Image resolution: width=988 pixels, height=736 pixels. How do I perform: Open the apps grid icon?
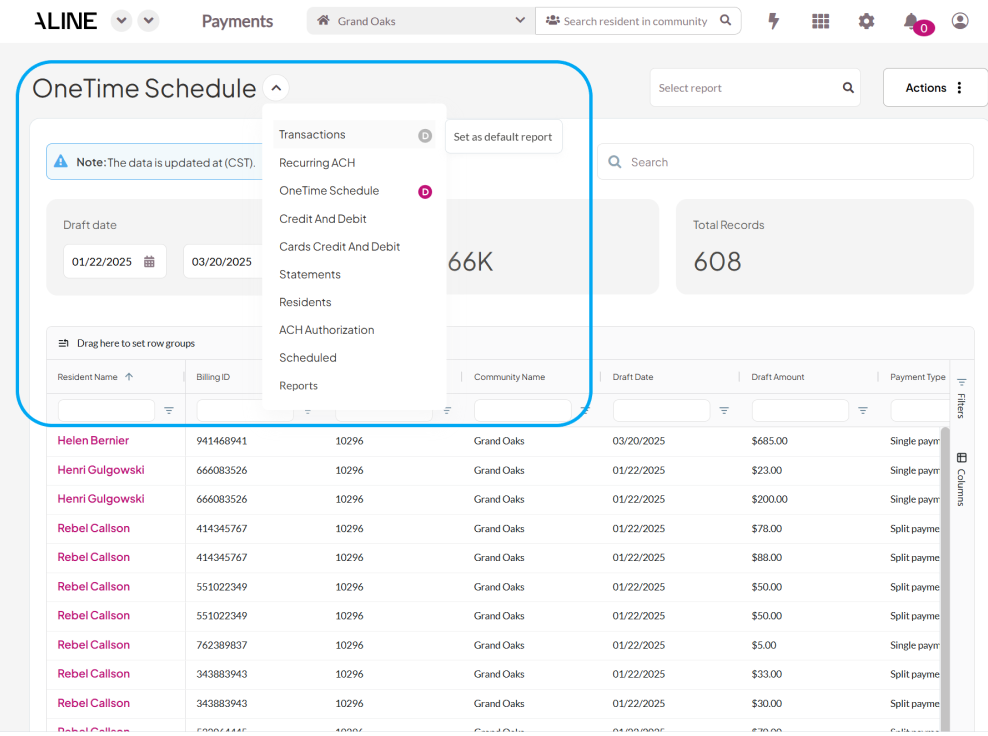point(820,21)
